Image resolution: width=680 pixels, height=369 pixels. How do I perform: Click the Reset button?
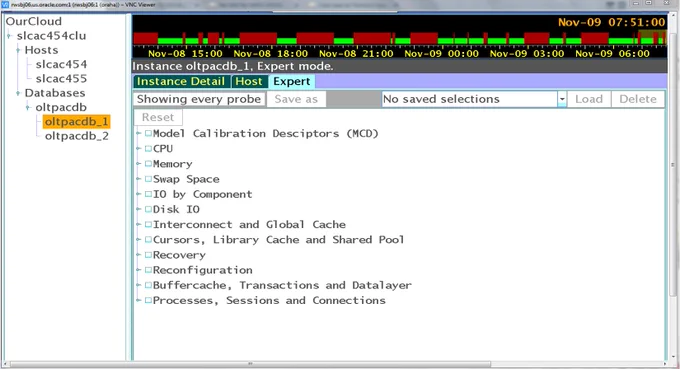coord(158,118)
